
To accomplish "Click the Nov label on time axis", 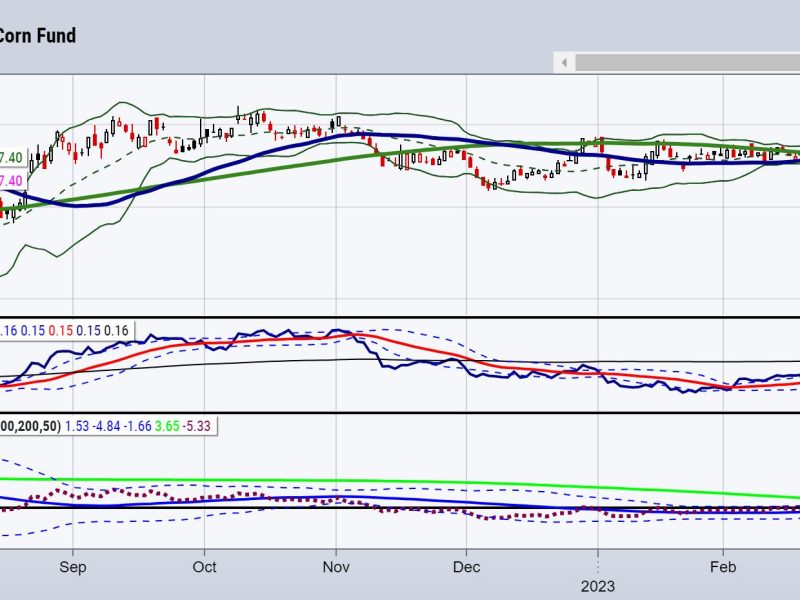I will coord(336,566).
